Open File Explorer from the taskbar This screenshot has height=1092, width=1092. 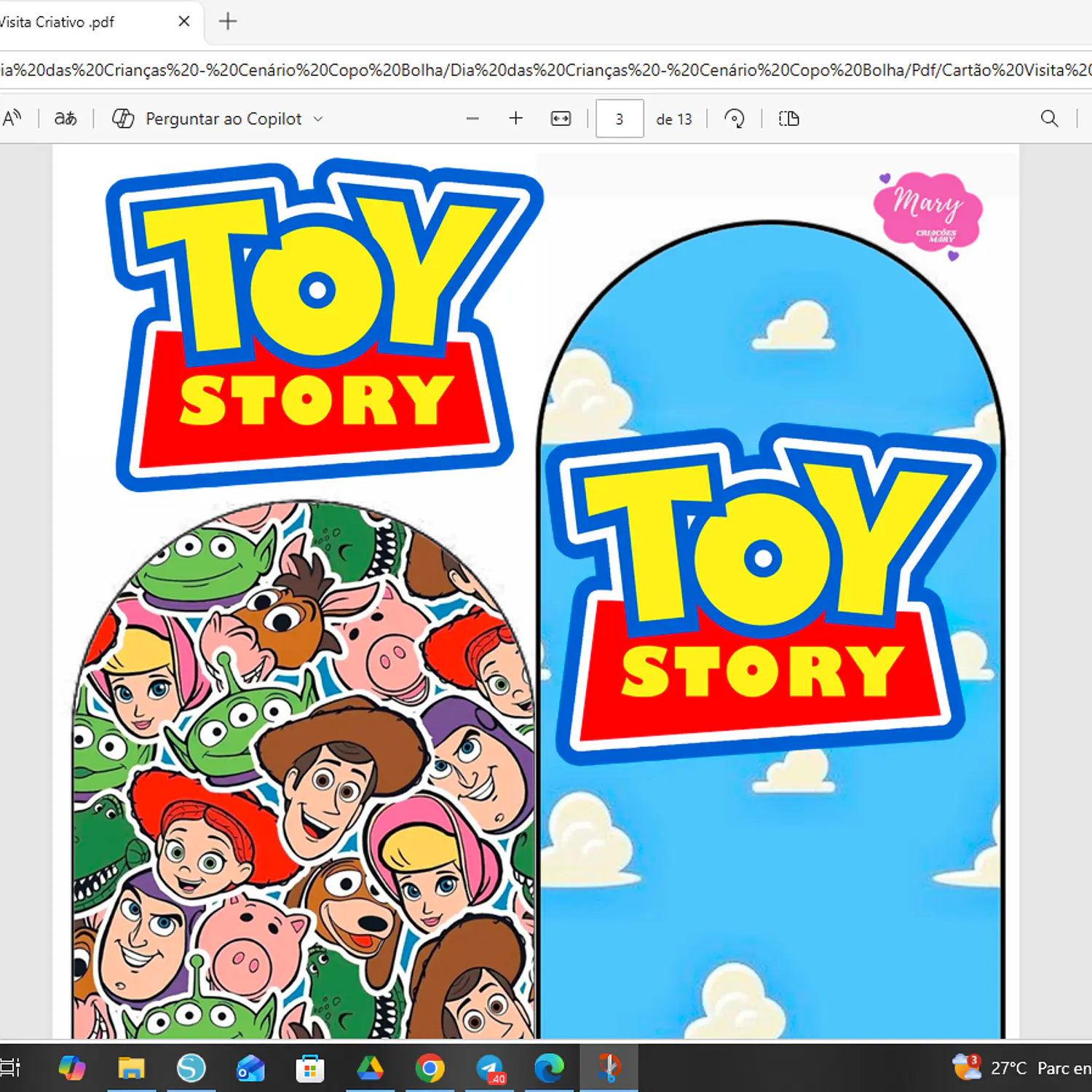pos(131,1068)
